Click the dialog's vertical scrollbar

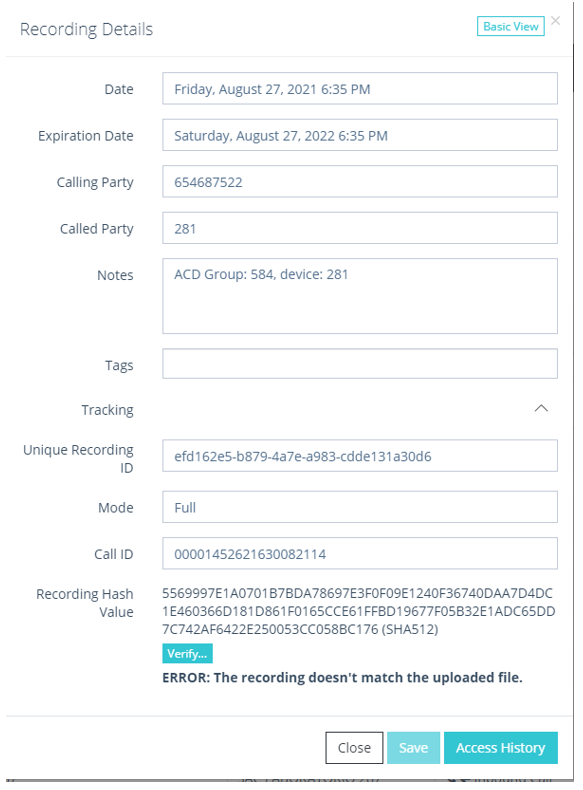(x=573, y=68)
